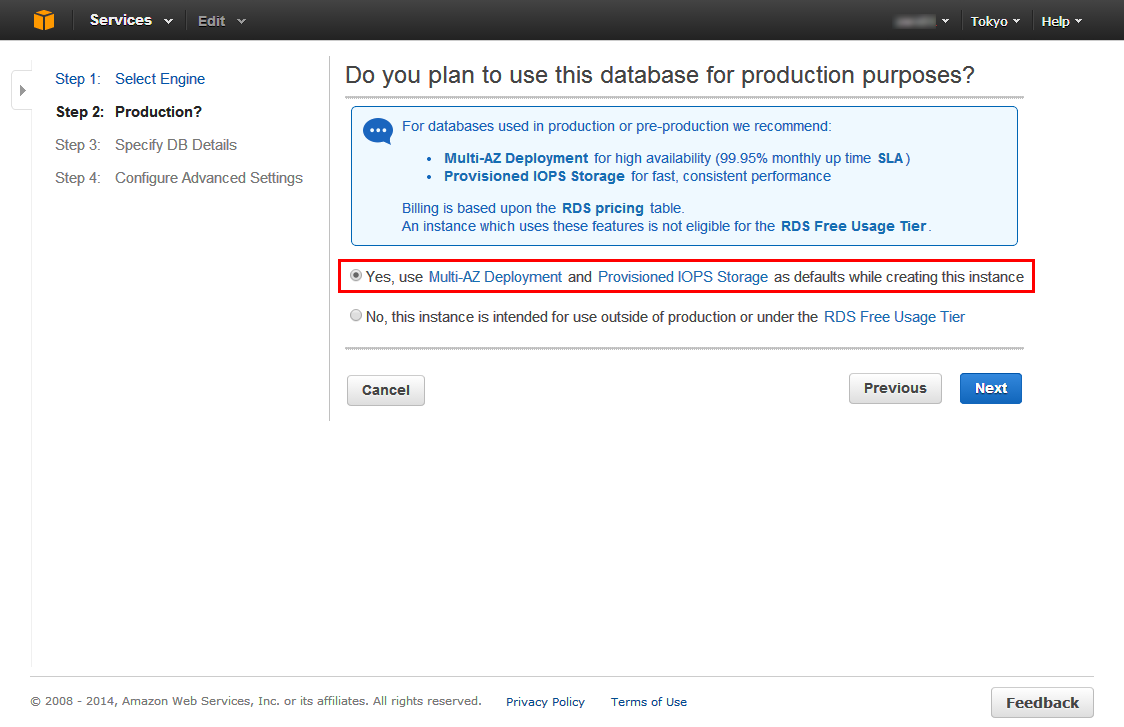
Task: Select Yes, use Multi-AZ Deployment radio button
Action: (x=356, y=276)
